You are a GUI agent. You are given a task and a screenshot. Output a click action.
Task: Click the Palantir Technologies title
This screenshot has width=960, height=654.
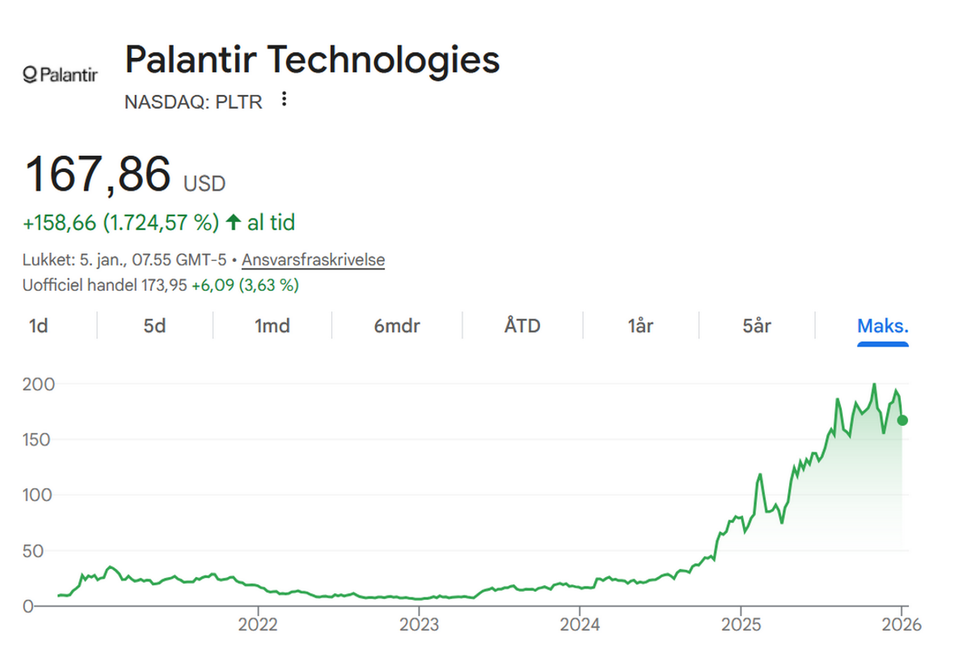(312, 60)
